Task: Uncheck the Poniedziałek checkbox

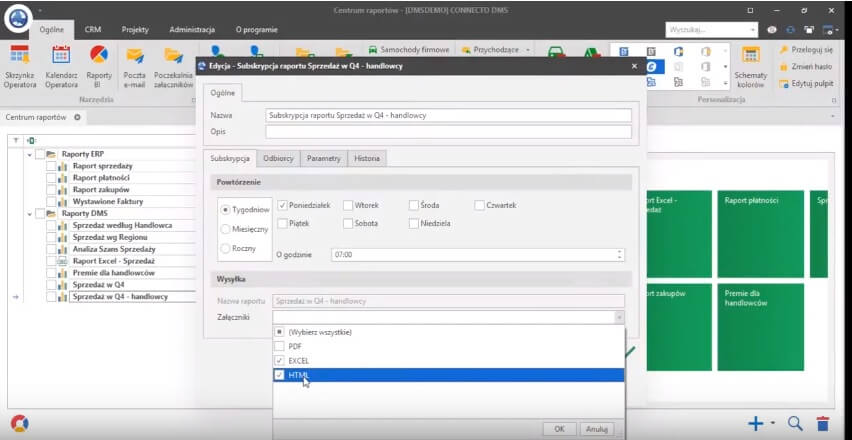Action: tap(283, 205)
